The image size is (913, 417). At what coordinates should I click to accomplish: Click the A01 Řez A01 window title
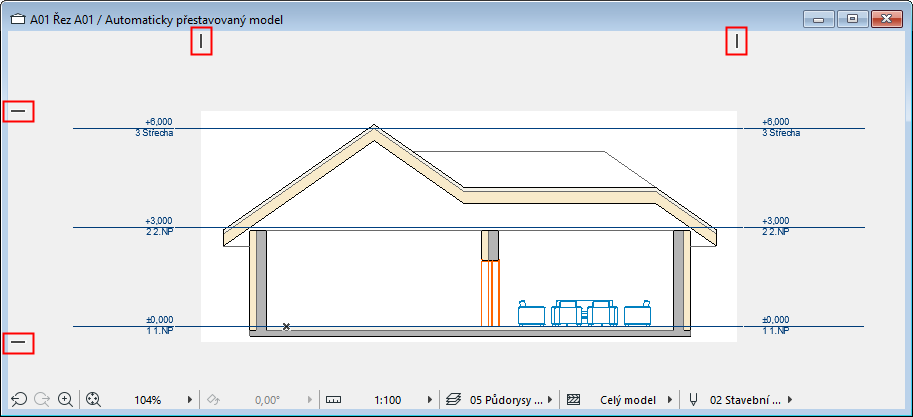(x=156, y=20)
